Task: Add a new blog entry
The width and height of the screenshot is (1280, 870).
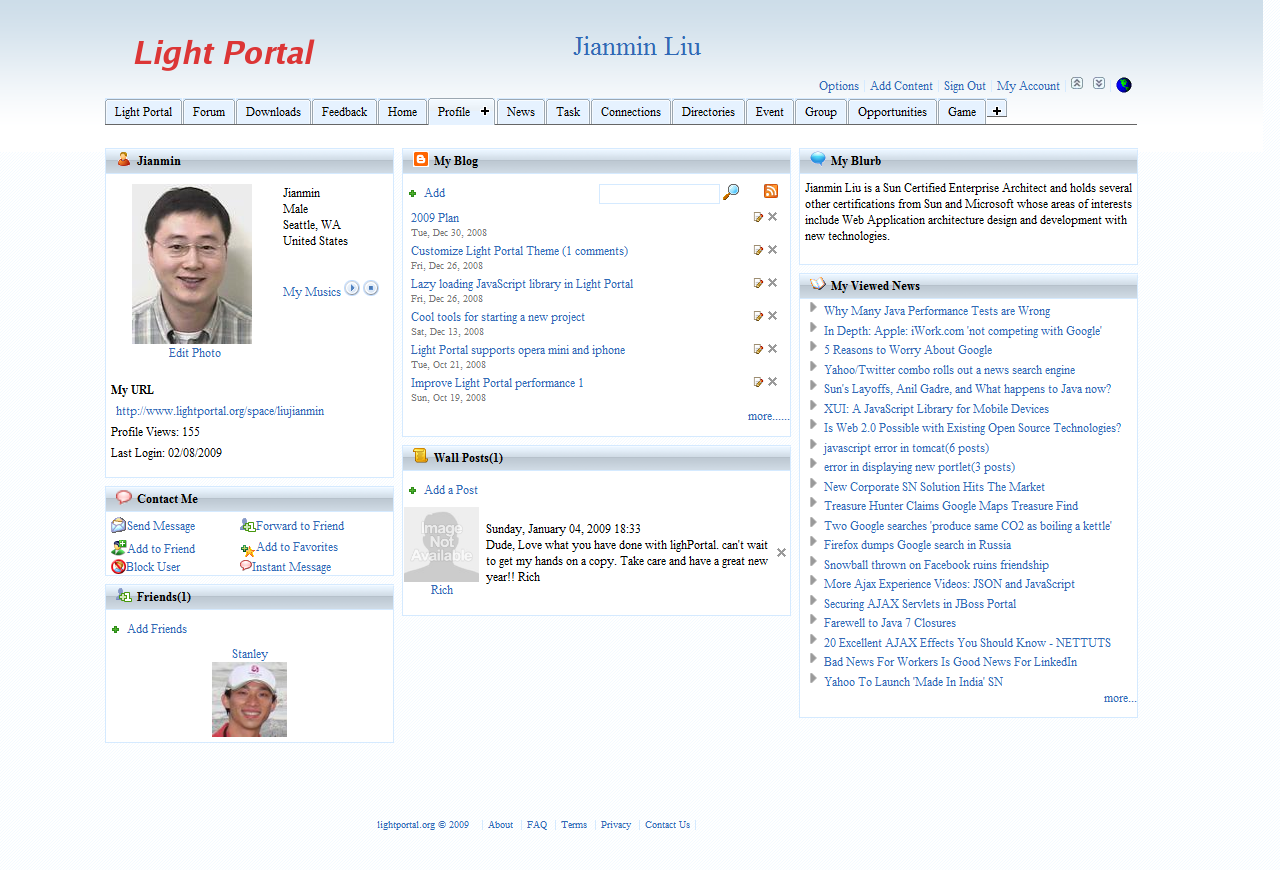Action: 434,193
